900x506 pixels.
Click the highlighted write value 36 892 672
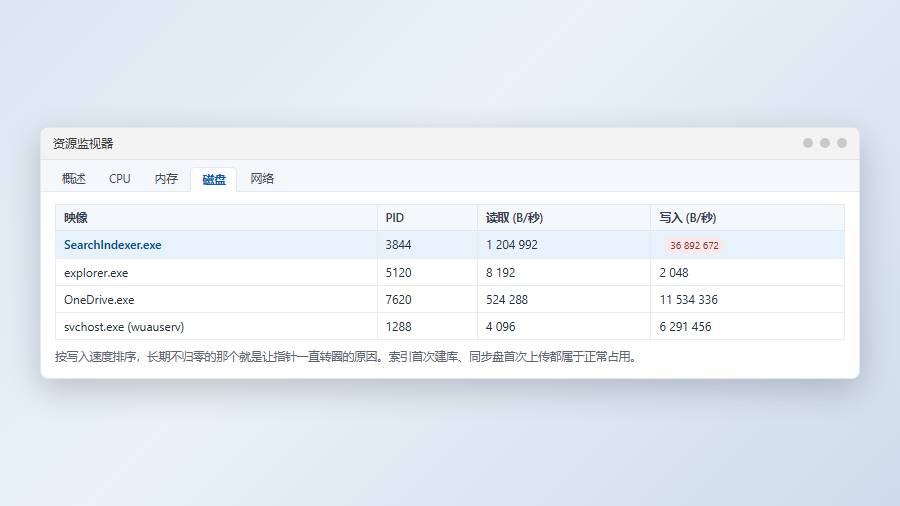click(694, 246)
